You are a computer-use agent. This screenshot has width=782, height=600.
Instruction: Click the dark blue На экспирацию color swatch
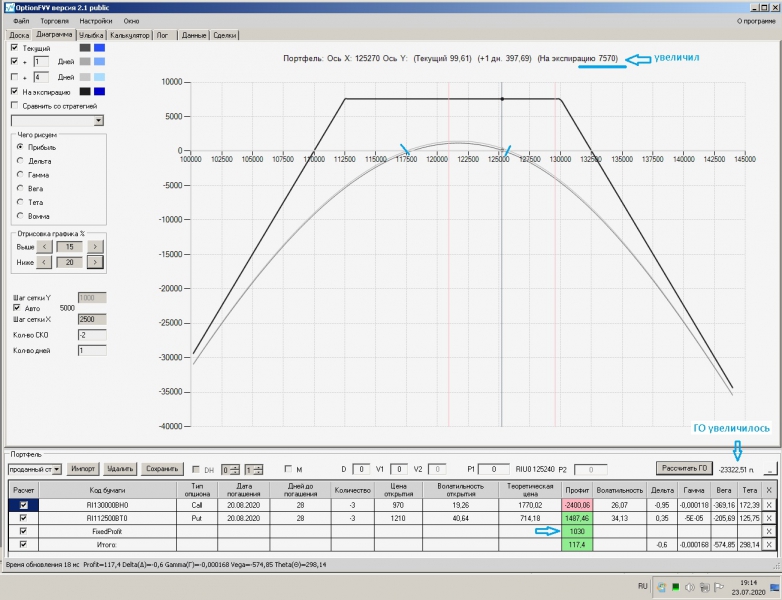click(x=98, y=91)
